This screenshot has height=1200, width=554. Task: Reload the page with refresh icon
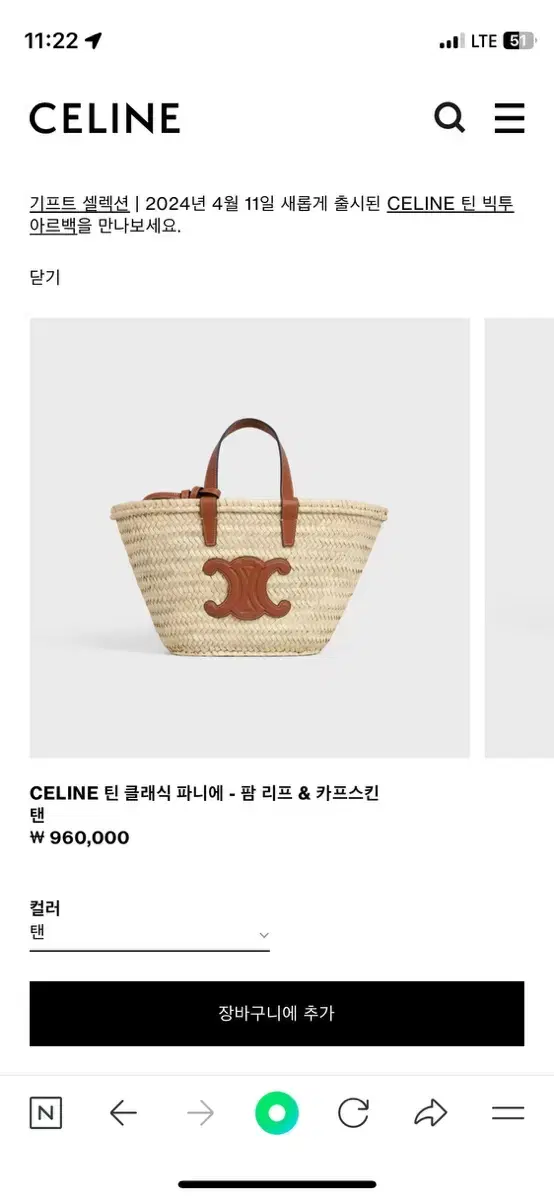point(353,1113)
